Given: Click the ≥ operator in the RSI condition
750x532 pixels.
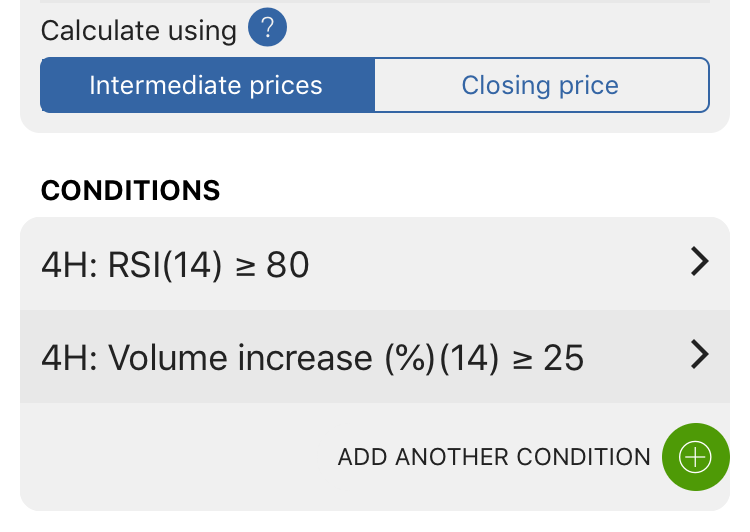Looking at the screenshot, I should point(245,268).
